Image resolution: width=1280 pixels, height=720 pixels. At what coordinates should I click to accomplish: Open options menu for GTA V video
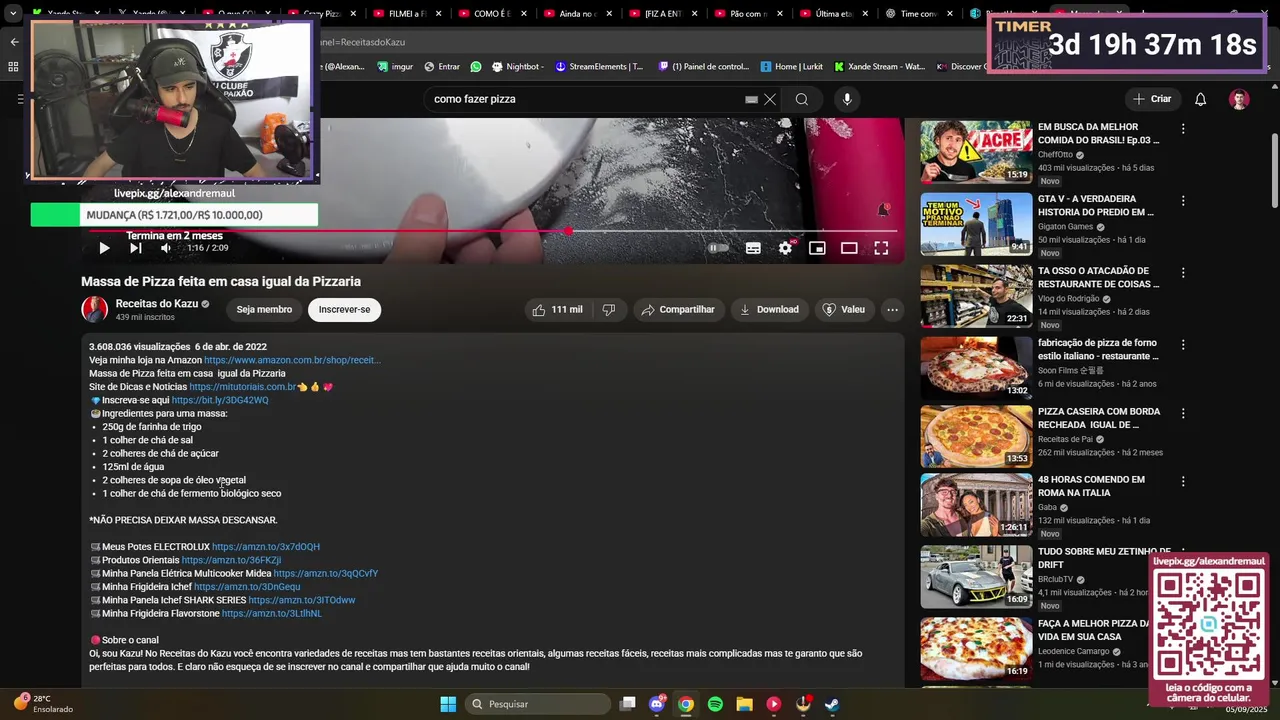point(1183,201)
